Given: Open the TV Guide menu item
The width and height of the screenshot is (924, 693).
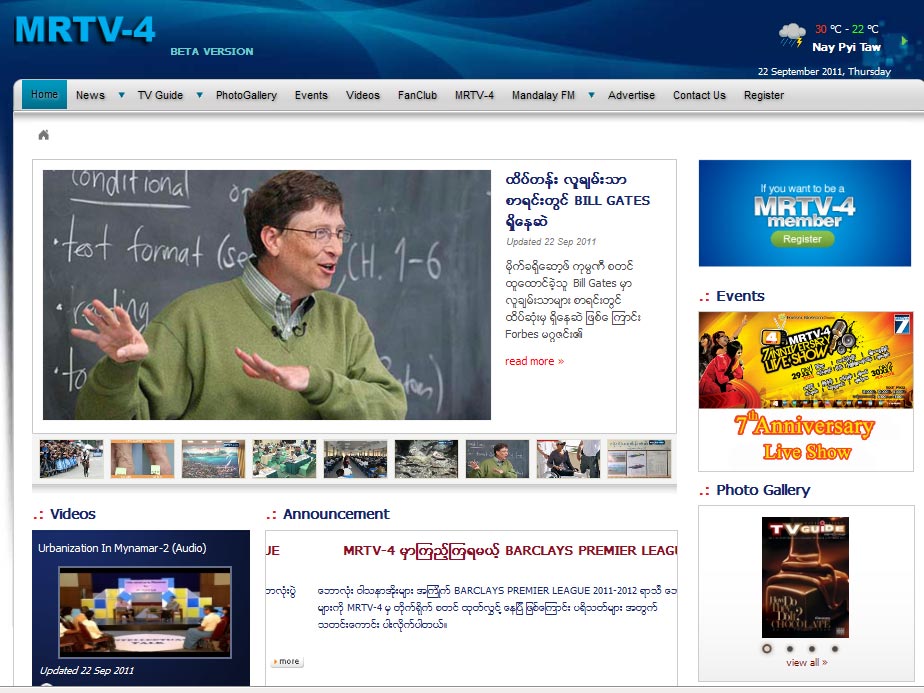Looking at the screenshot, I should coord(160,95).
